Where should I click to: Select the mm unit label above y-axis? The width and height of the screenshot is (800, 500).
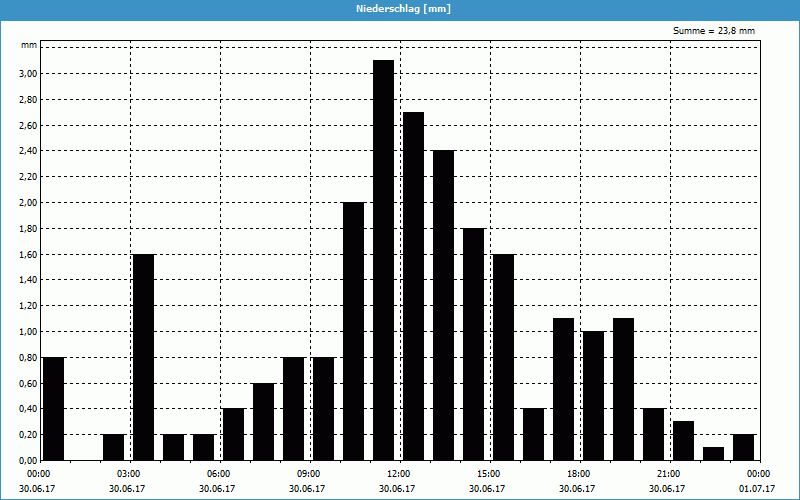(x=30, y=46)
